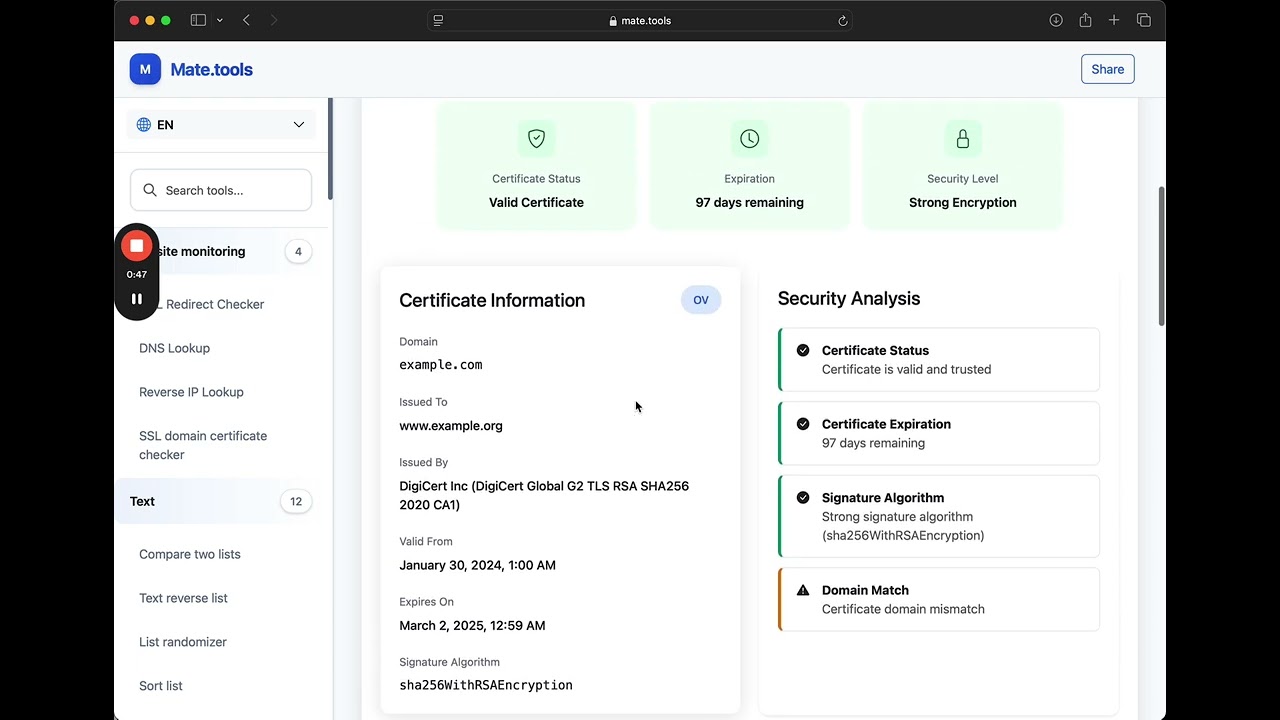Select the January 30, 2024 valid-from date
This screenshot has height=720, width=1280.
pos(478,565)
